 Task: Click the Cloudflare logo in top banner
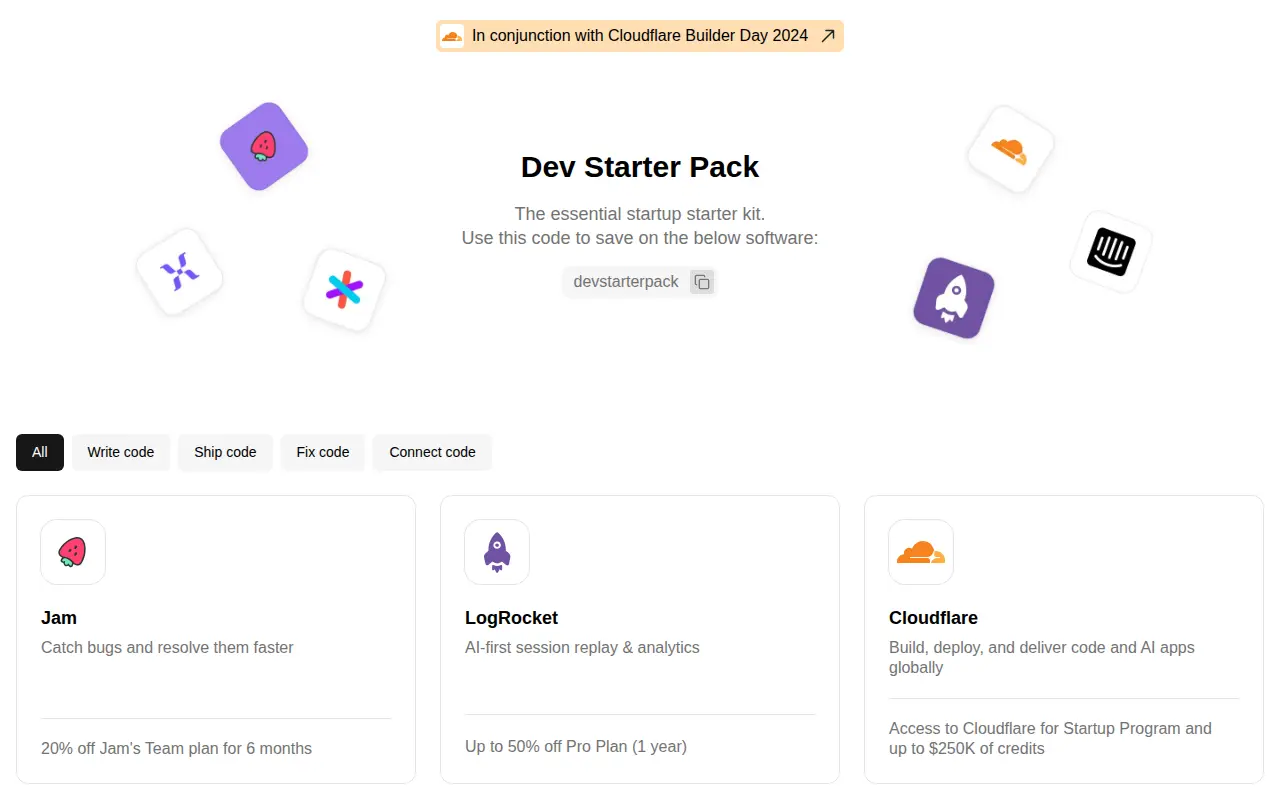[x=452, y=36]
